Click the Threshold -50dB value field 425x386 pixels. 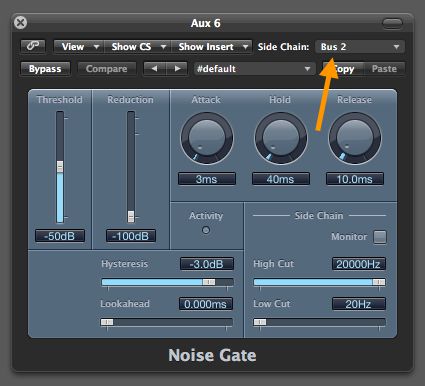click(x=60, y=236)
